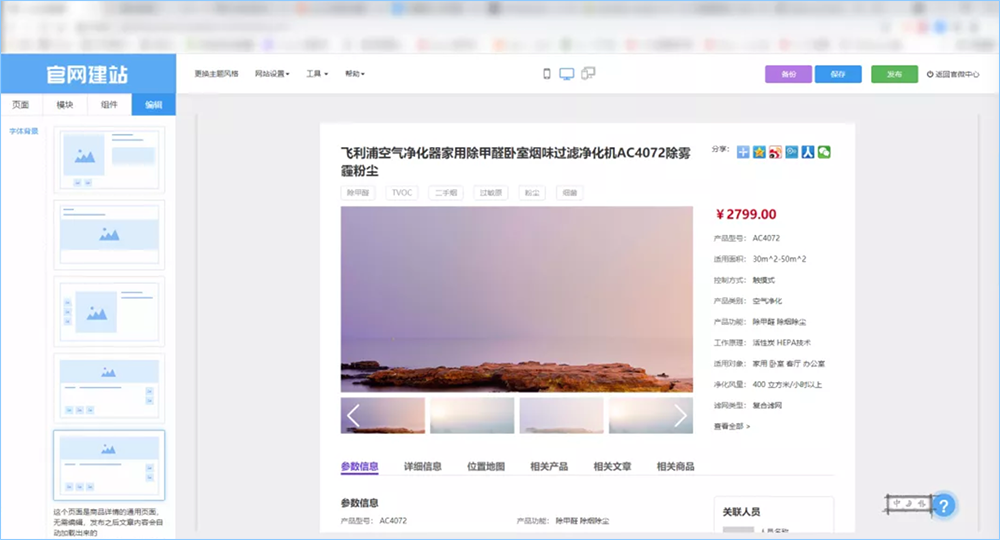The image size is (1000, 540).
Task: Switch to the 页面 tab
Action: (x=21, y=105)
